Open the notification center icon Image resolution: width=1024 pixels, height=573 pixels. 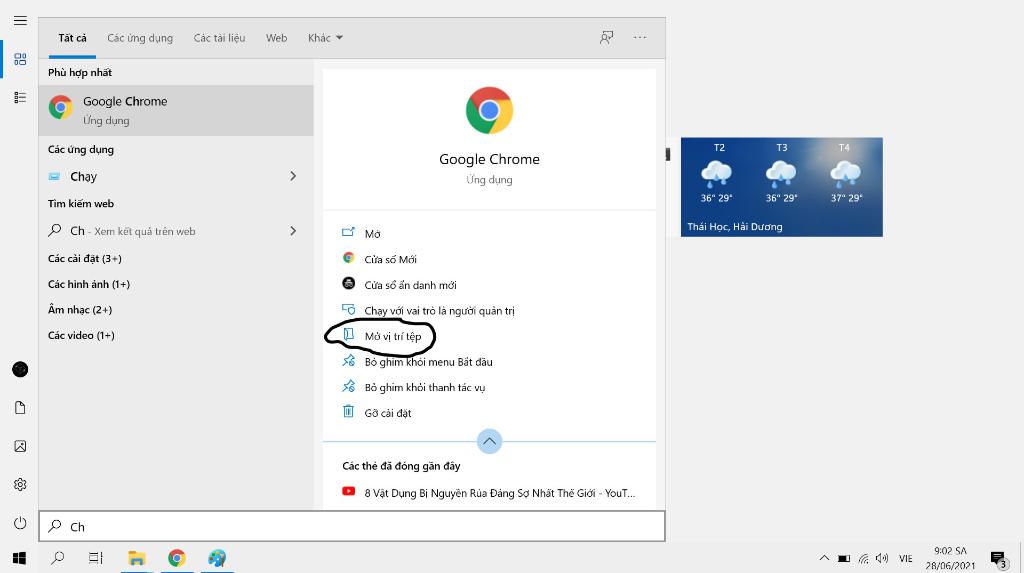(999, 559)
